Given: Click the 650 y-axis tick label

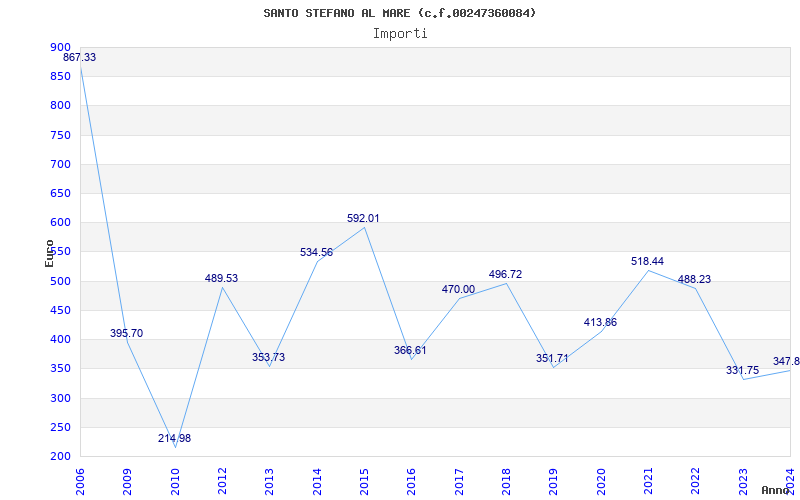Looking at the screenshot, I should click(x=60, y=193).
